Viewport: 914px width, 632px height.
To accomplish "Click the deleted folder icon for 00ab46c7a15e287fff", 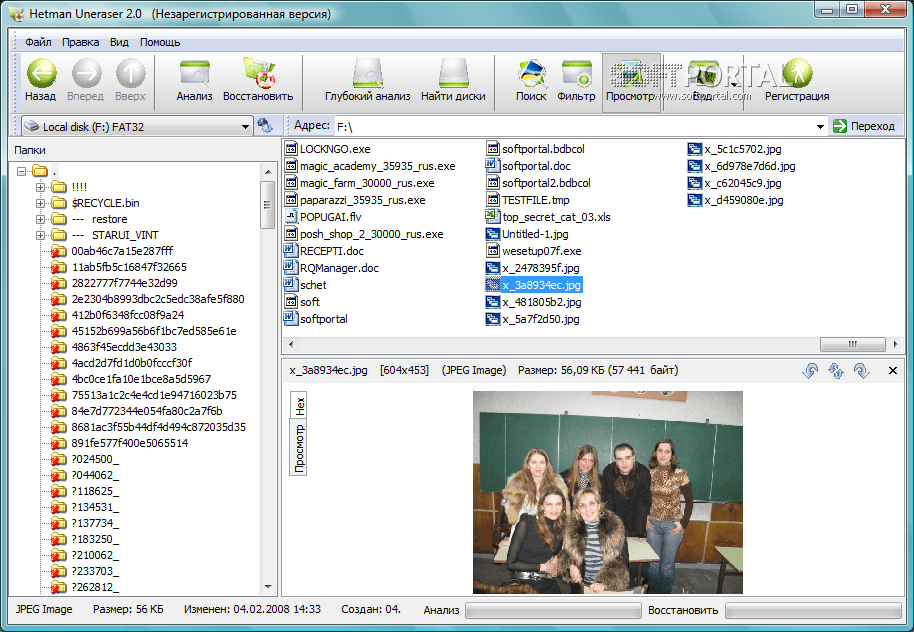I will point(58,251).
